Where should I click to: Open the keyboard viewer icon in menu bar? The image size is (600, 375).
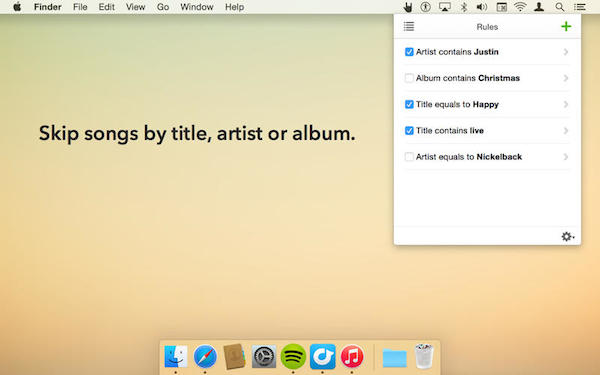pos(501,7)
